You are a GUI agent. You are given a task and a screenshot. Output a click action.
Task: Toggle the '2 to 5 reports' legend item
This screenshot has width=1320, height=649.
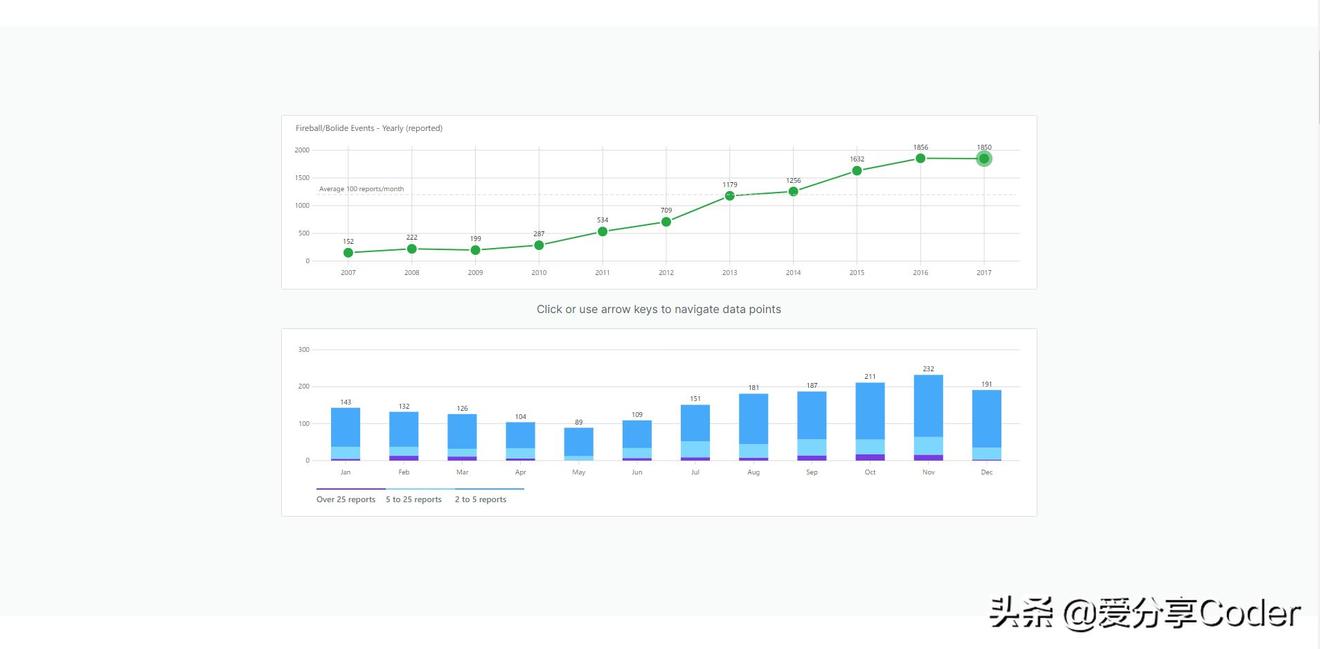point(480,499)
